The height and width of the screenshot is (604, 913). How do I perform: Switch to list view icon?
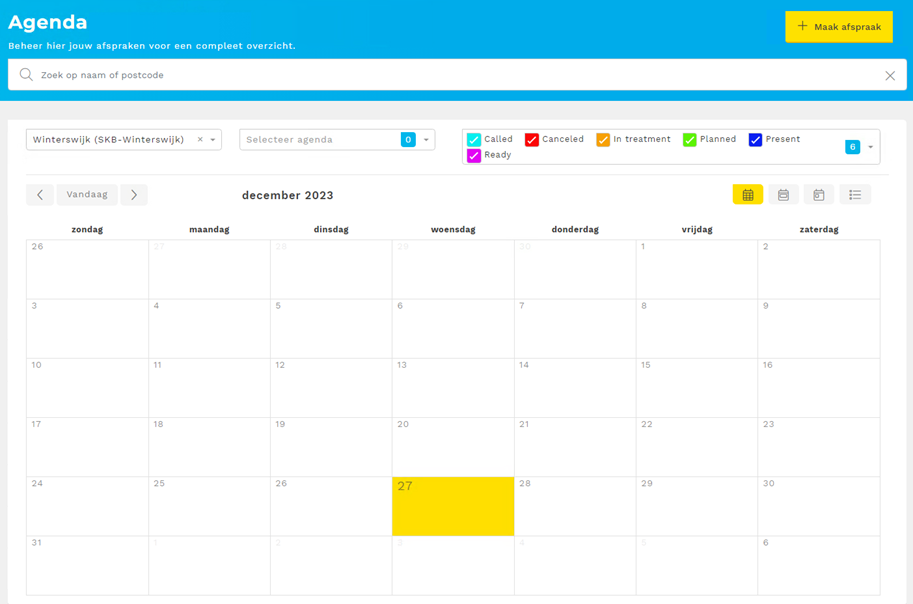click(x=855, y=195)
